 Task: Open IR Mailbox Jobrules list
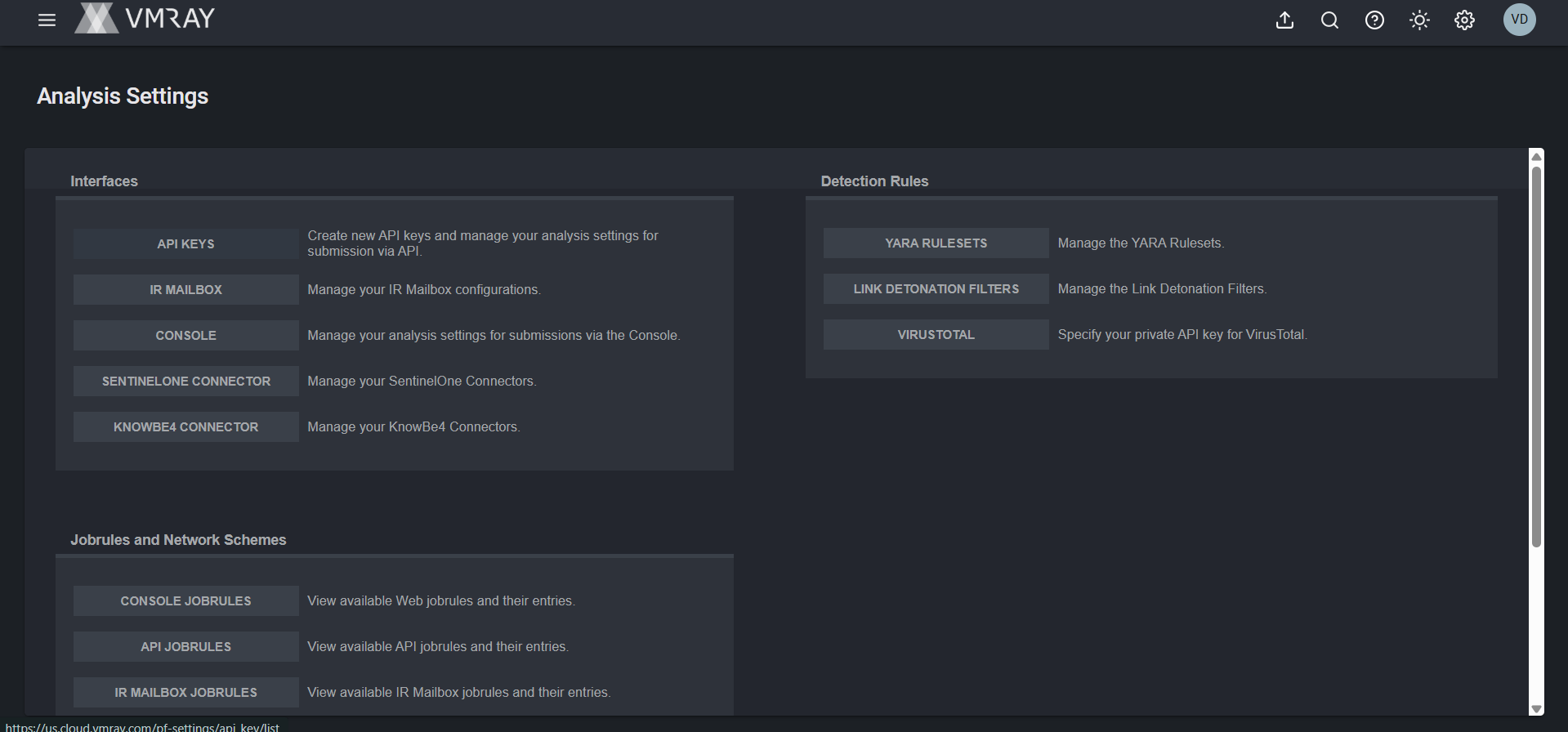pos(185,692)
